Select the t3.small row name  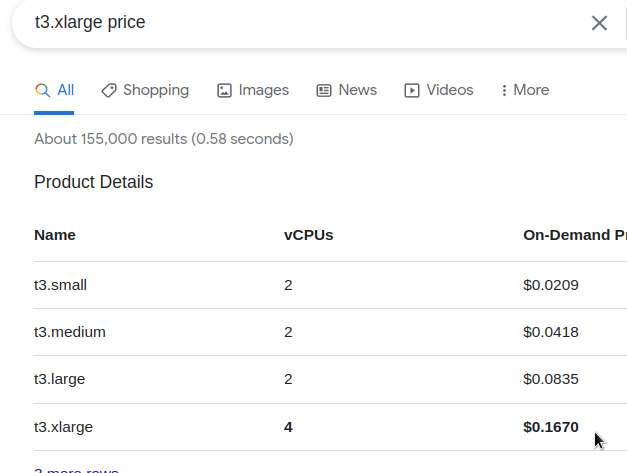(x=60, y=285)
